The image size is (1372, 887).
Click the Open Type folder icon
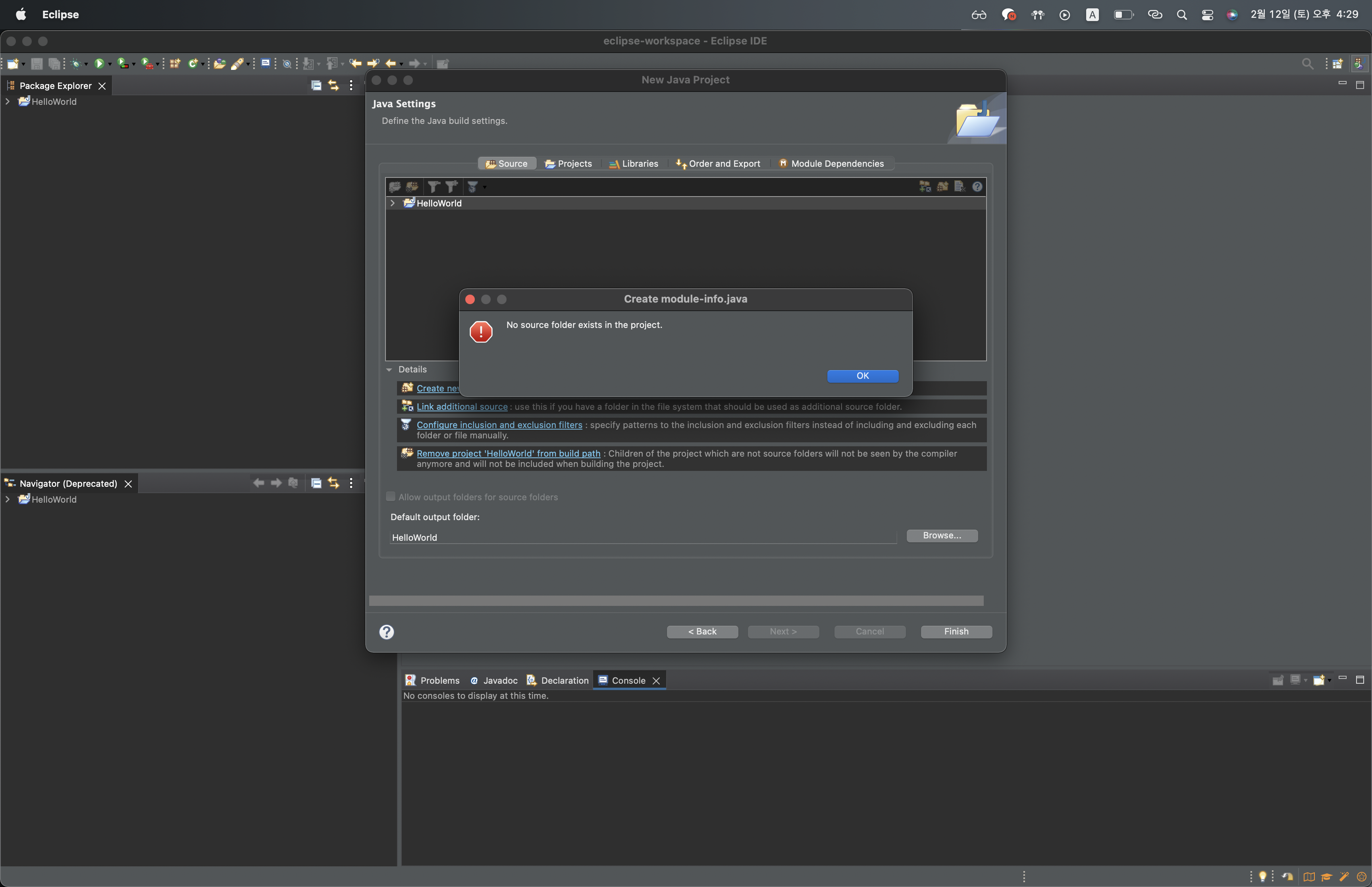(x=220, y=64)
